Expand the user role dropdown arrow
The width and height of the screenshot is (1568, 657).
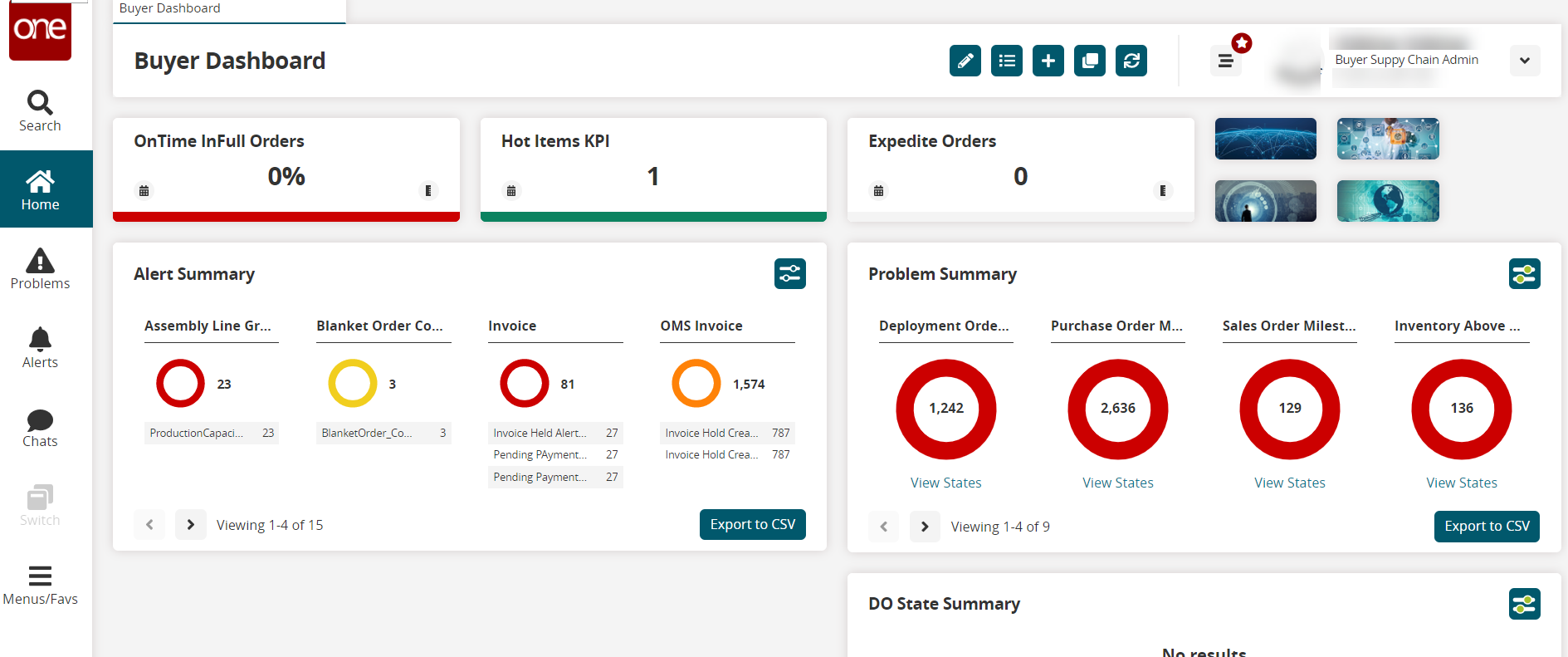click(1524, 61)
